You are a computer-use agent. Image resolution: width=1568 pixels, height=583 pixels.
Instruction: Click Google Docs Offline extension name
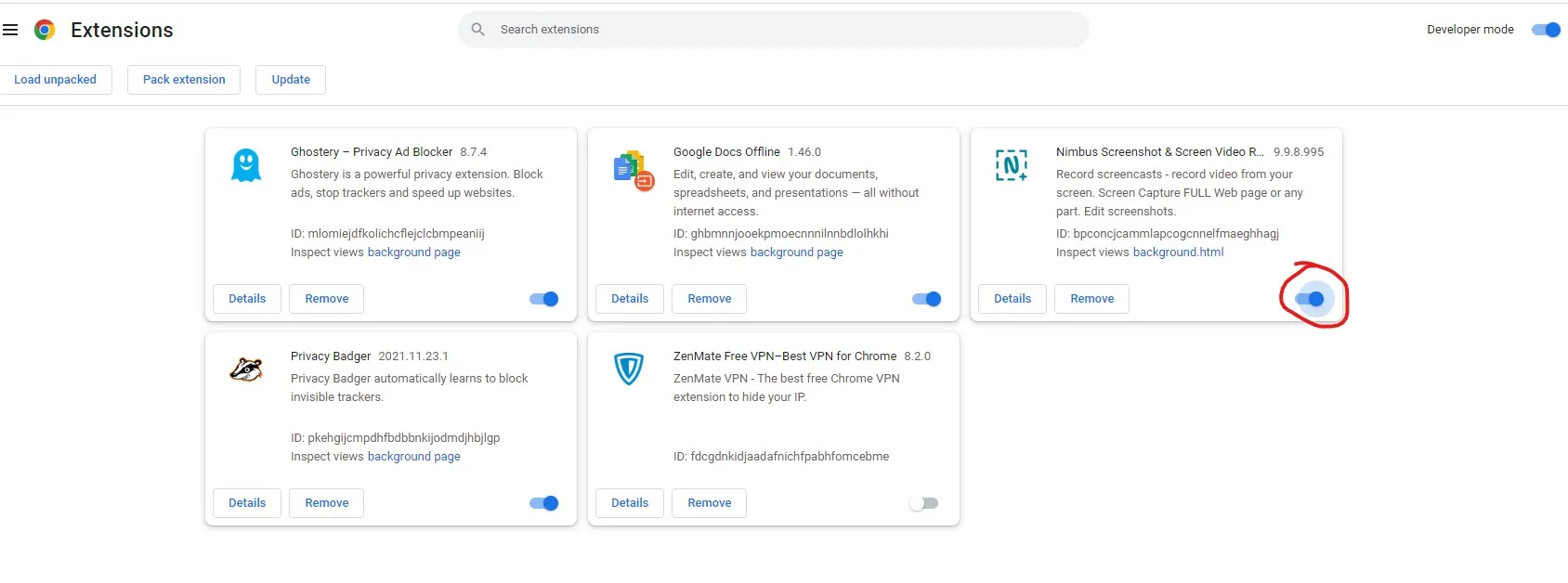coord(726,152)
